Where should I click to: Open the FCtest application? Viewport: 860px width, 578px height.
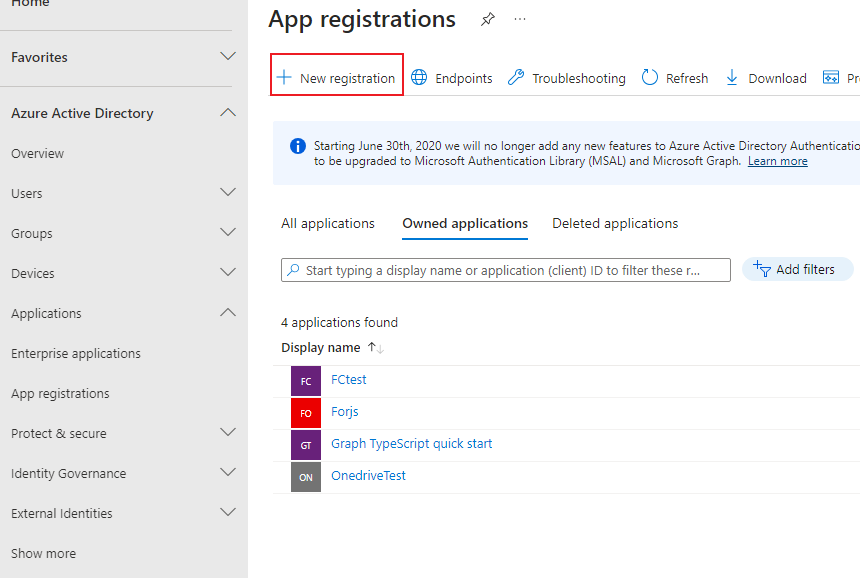pos(348,379)
